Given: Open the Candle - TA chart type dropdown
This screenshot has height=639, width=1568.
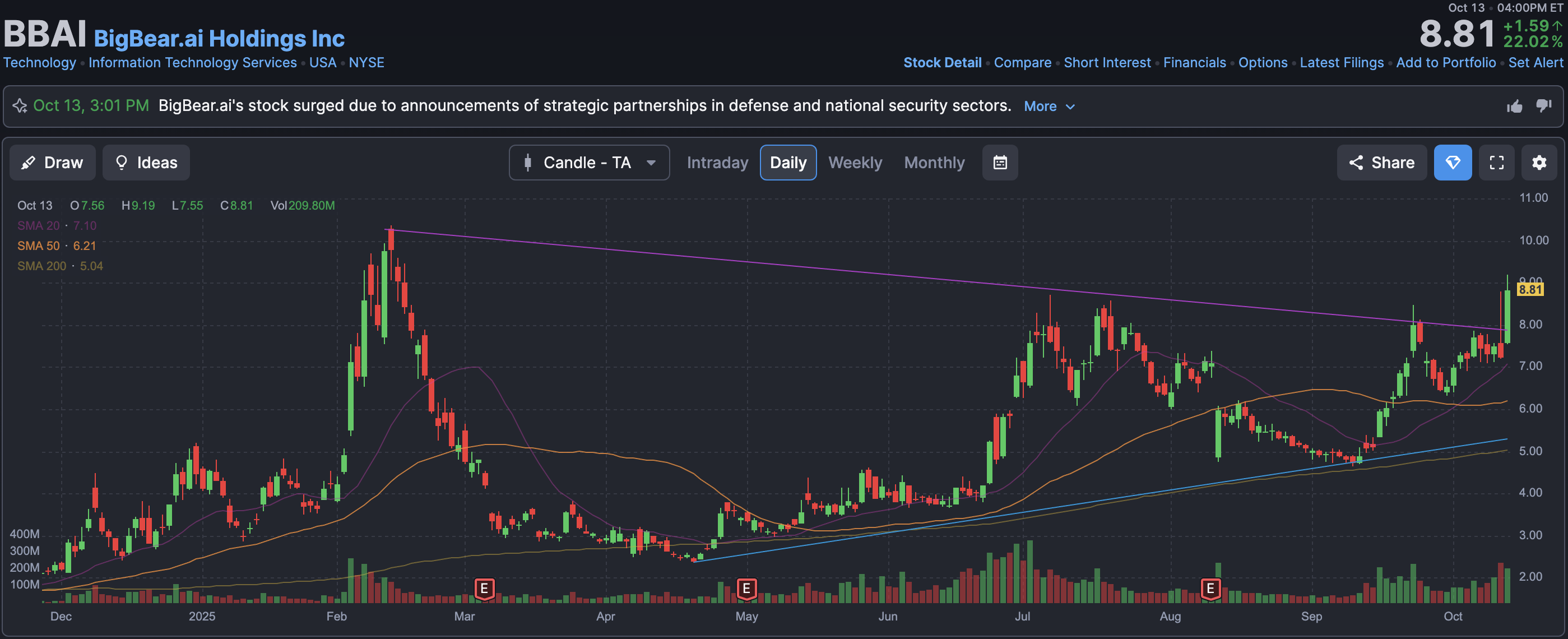Looking at the screenshot, I should [x=588, y=163].
